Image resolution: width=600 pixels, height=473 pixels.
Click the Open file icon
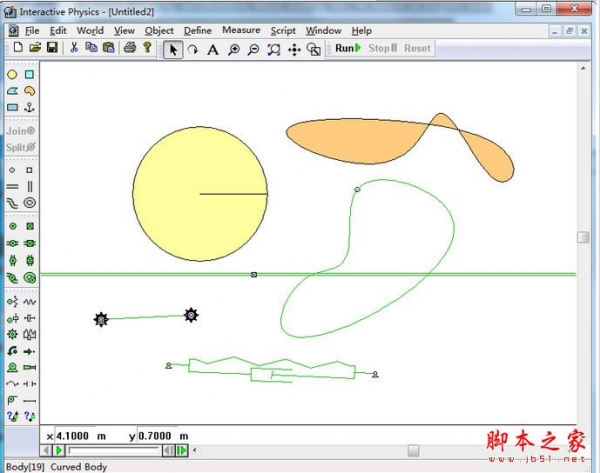click(35, 47)
